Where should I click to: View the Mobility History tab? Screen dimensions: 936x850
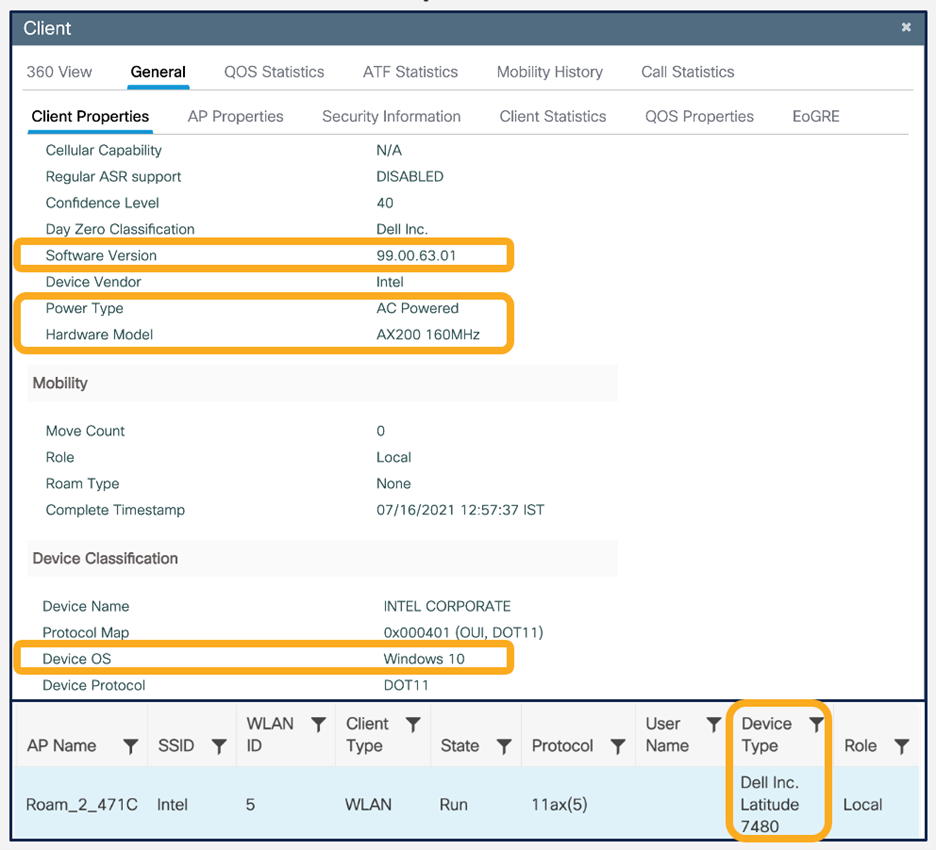click(549, 71)
